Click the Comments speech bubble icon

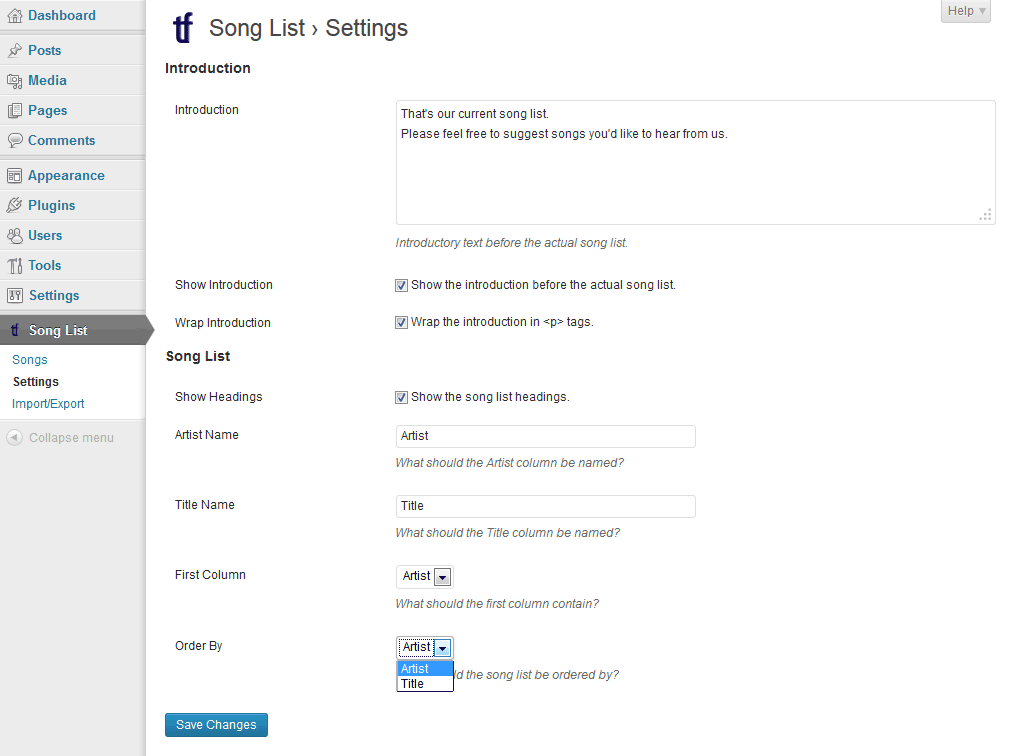15,141
